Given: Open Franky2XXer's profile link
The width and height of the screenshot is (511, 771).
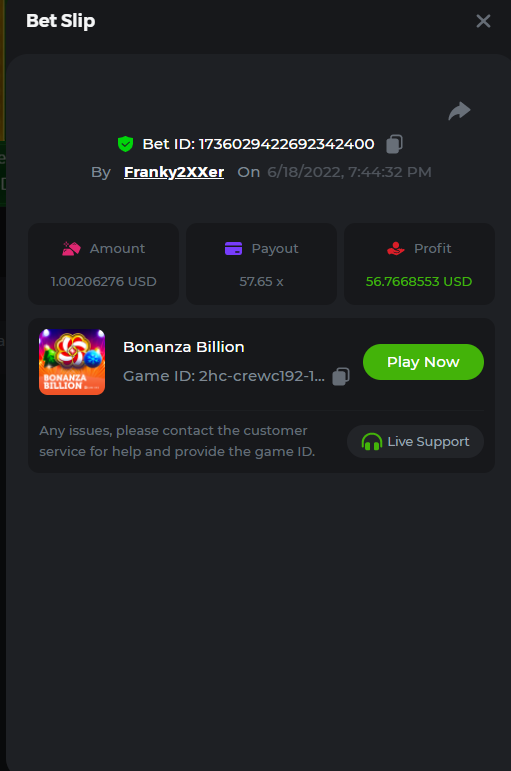Looking at the screenshot, I should coord(174,172).
